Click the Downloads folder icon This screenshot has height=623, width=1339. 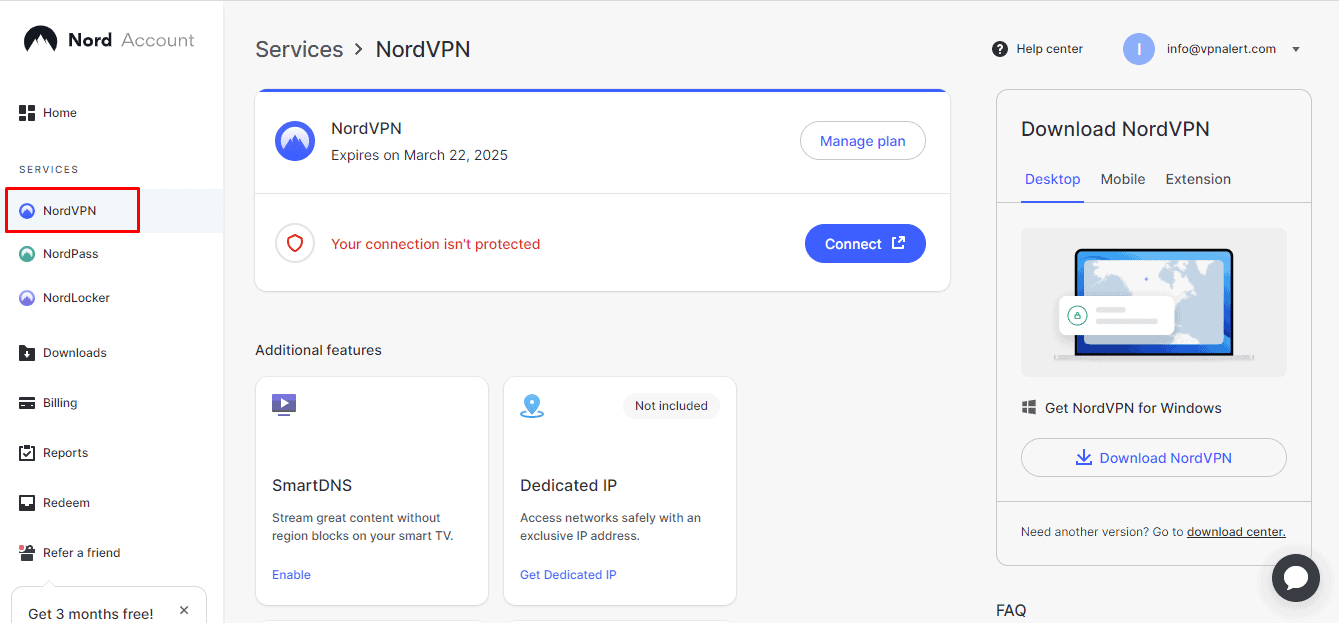(27, 353)
